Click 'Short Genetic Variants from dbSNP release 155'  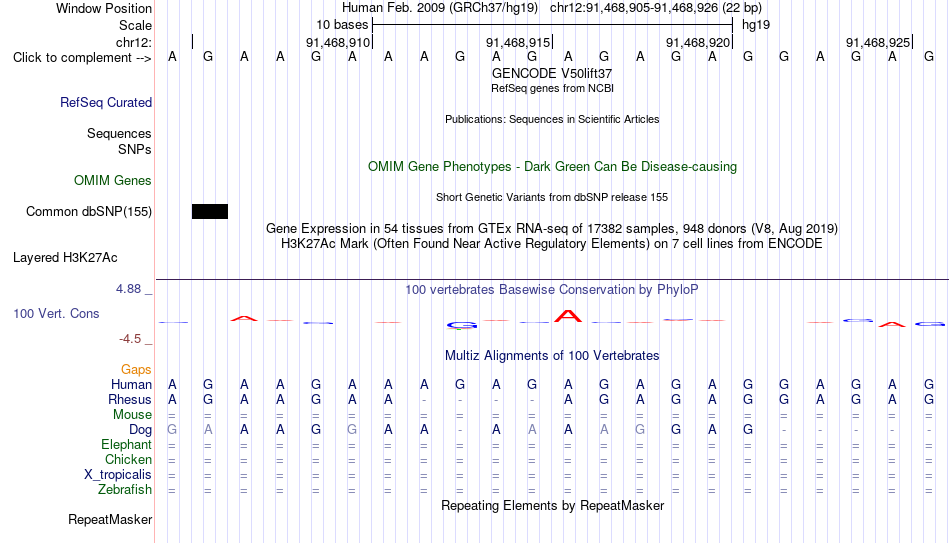[x=552, y=198]
